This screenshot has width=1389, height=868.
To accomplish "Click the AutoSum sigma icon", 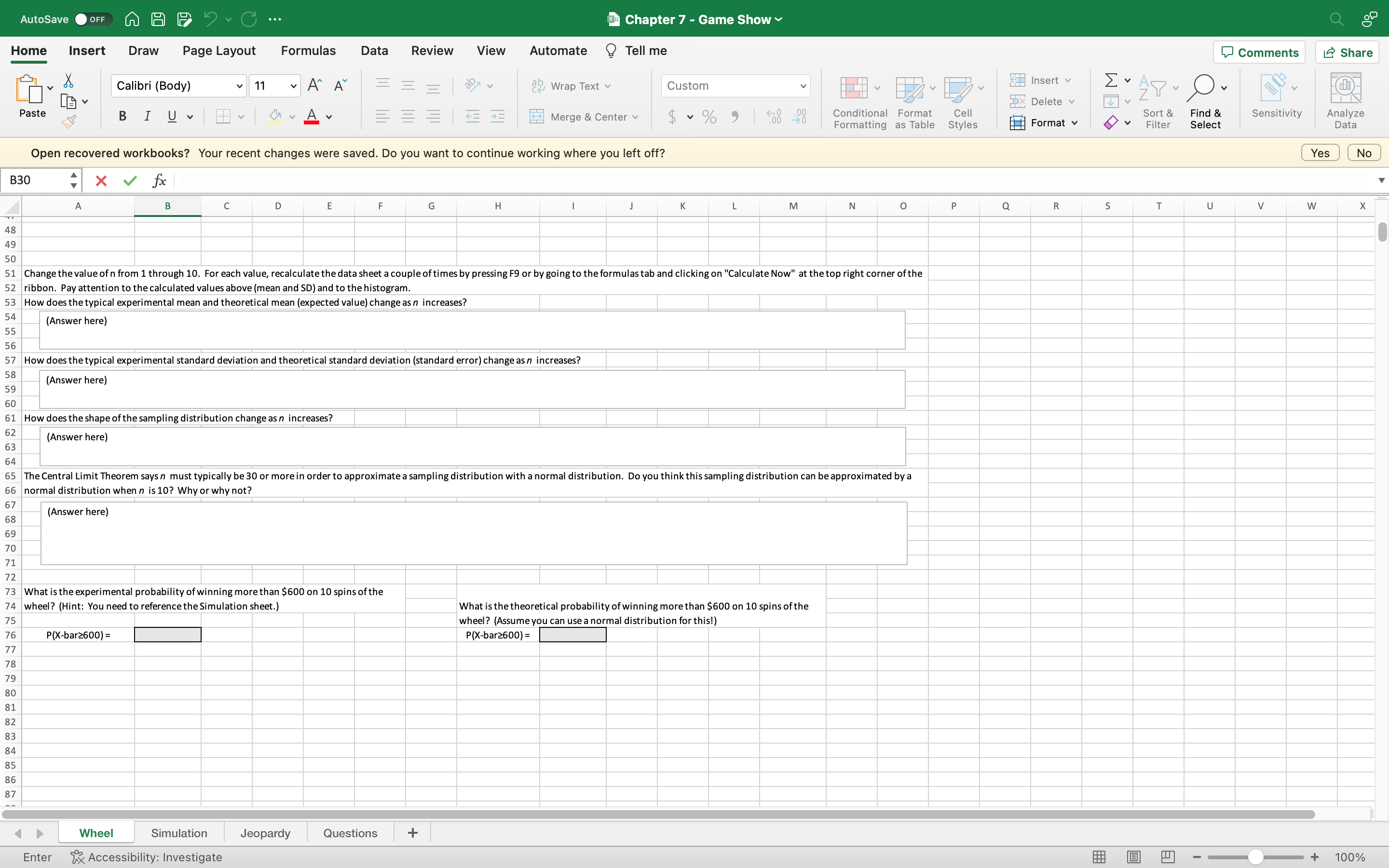I will tap(1111, 80).
